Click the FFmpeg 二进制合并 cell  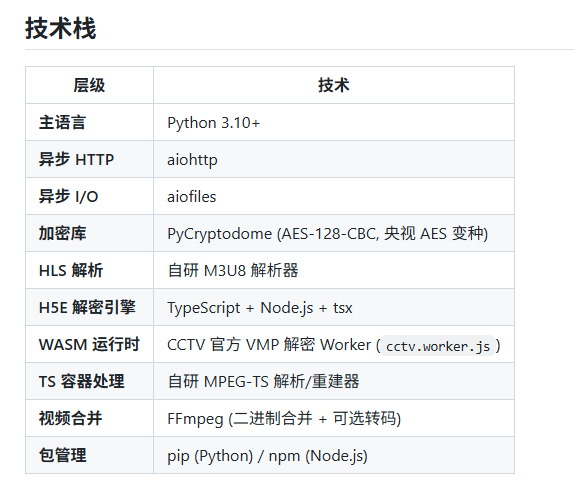pos(284,419)
